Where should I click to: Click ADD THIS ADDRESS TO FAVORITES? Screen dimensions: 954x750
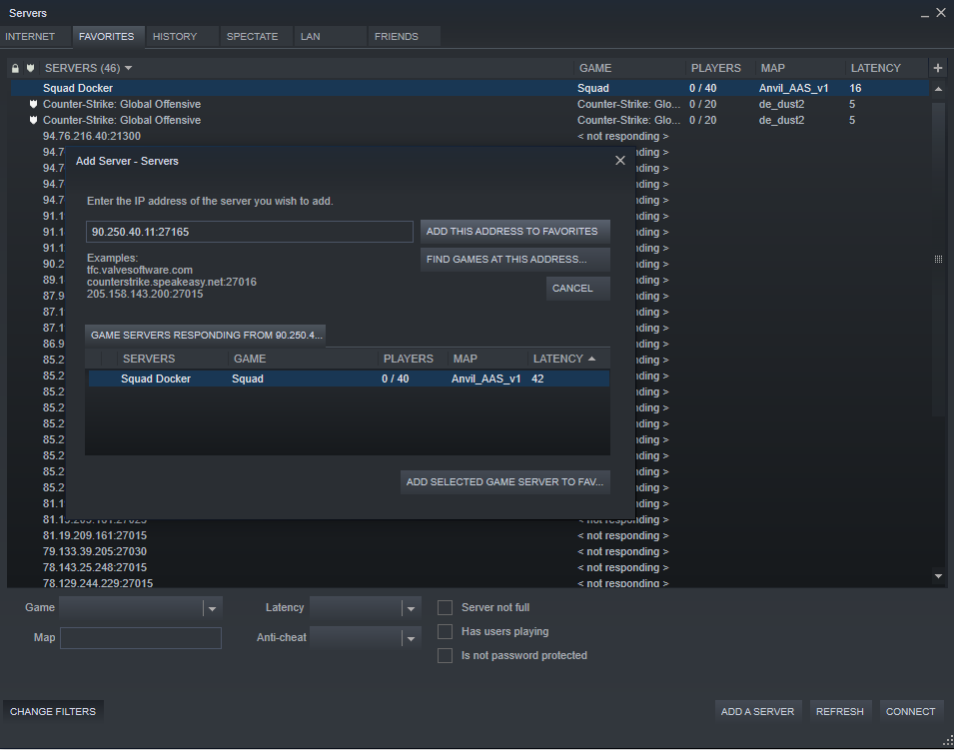point(515,231)
